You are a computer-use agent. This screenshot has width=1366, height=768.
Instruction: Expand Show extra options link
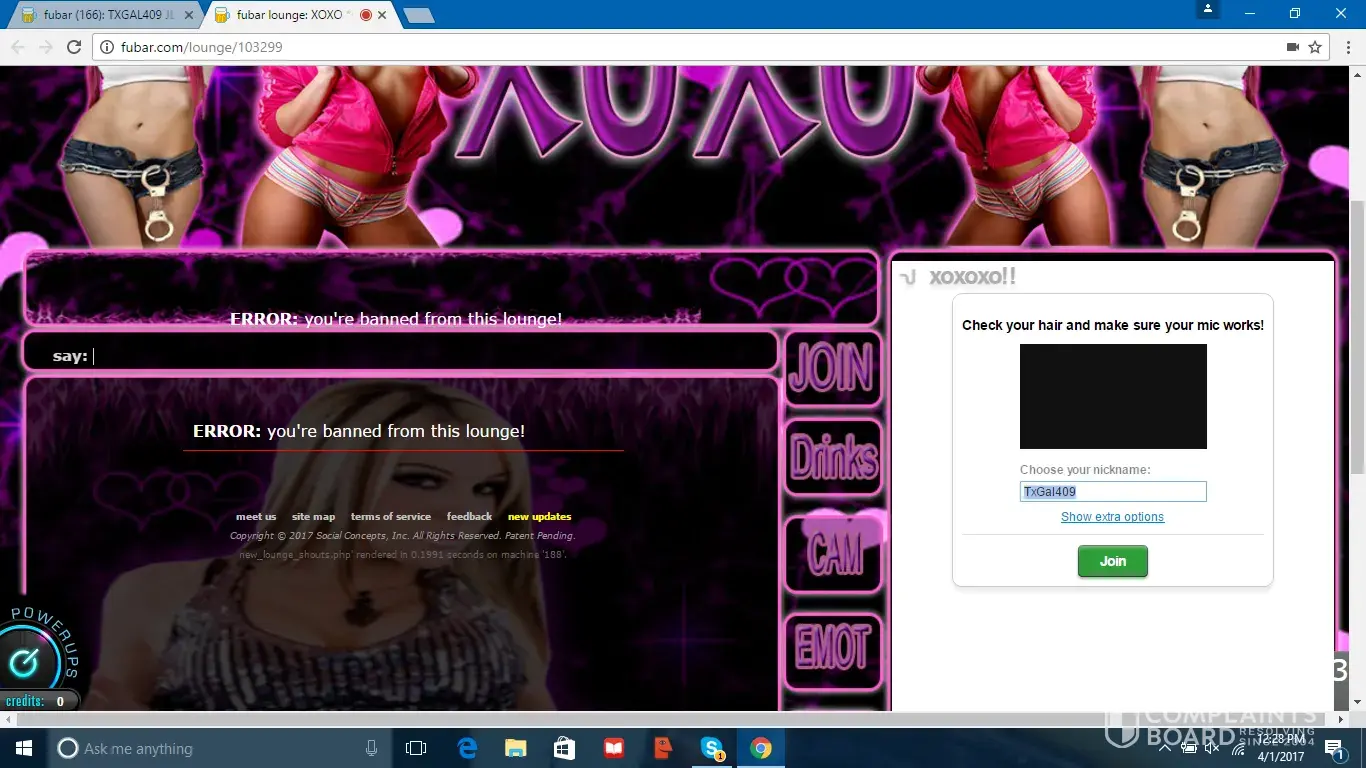pos(1112,517)
